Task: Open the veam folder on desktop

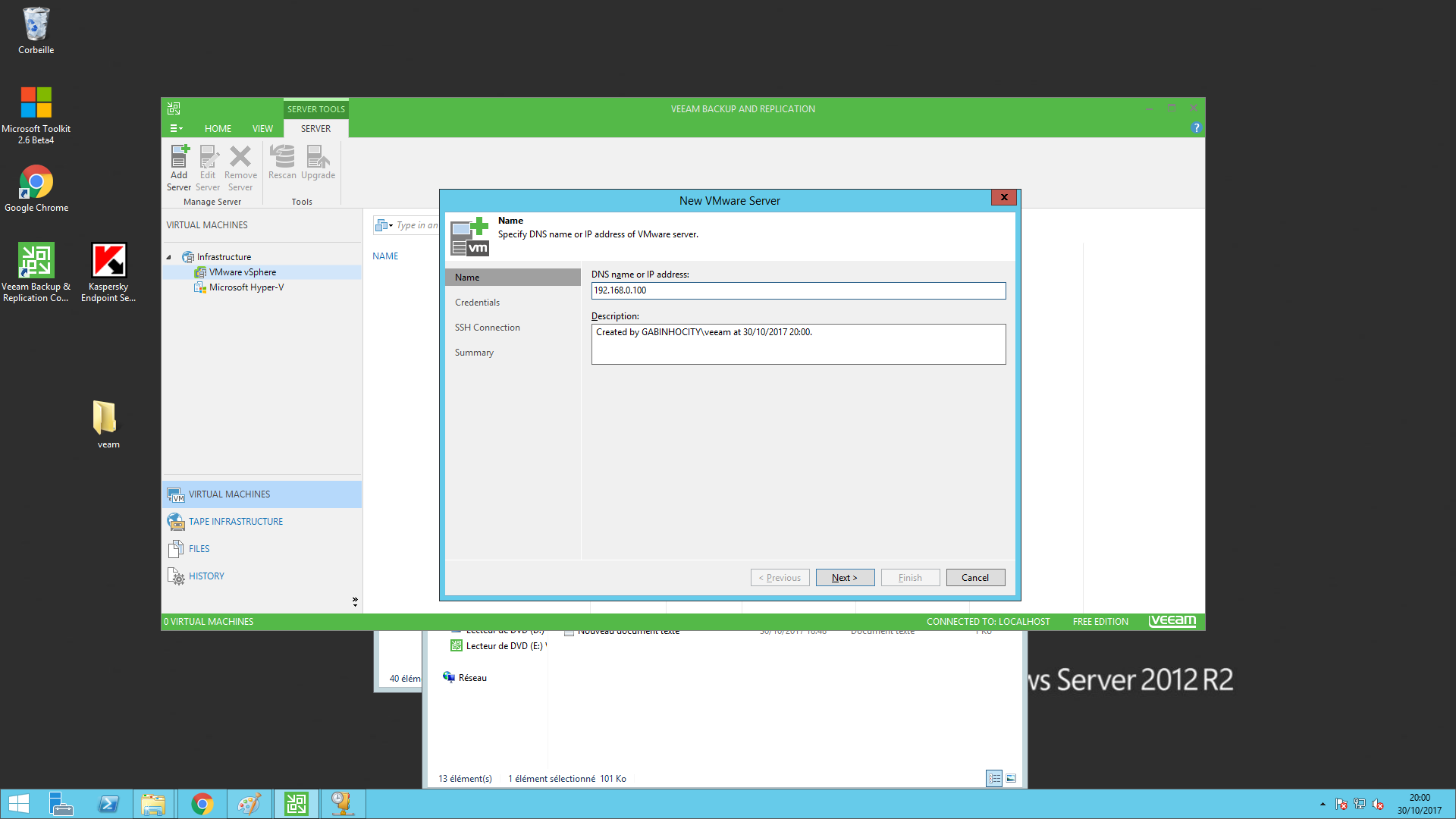Action: coord(108,425)
